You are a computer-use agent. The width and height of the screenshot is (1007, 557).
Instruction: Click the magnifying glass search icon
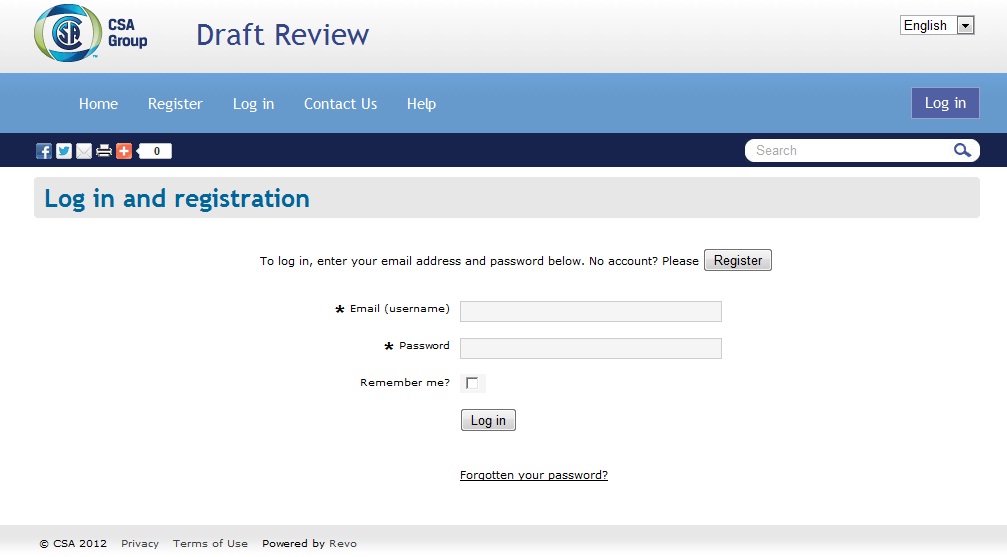click(961, 150)
